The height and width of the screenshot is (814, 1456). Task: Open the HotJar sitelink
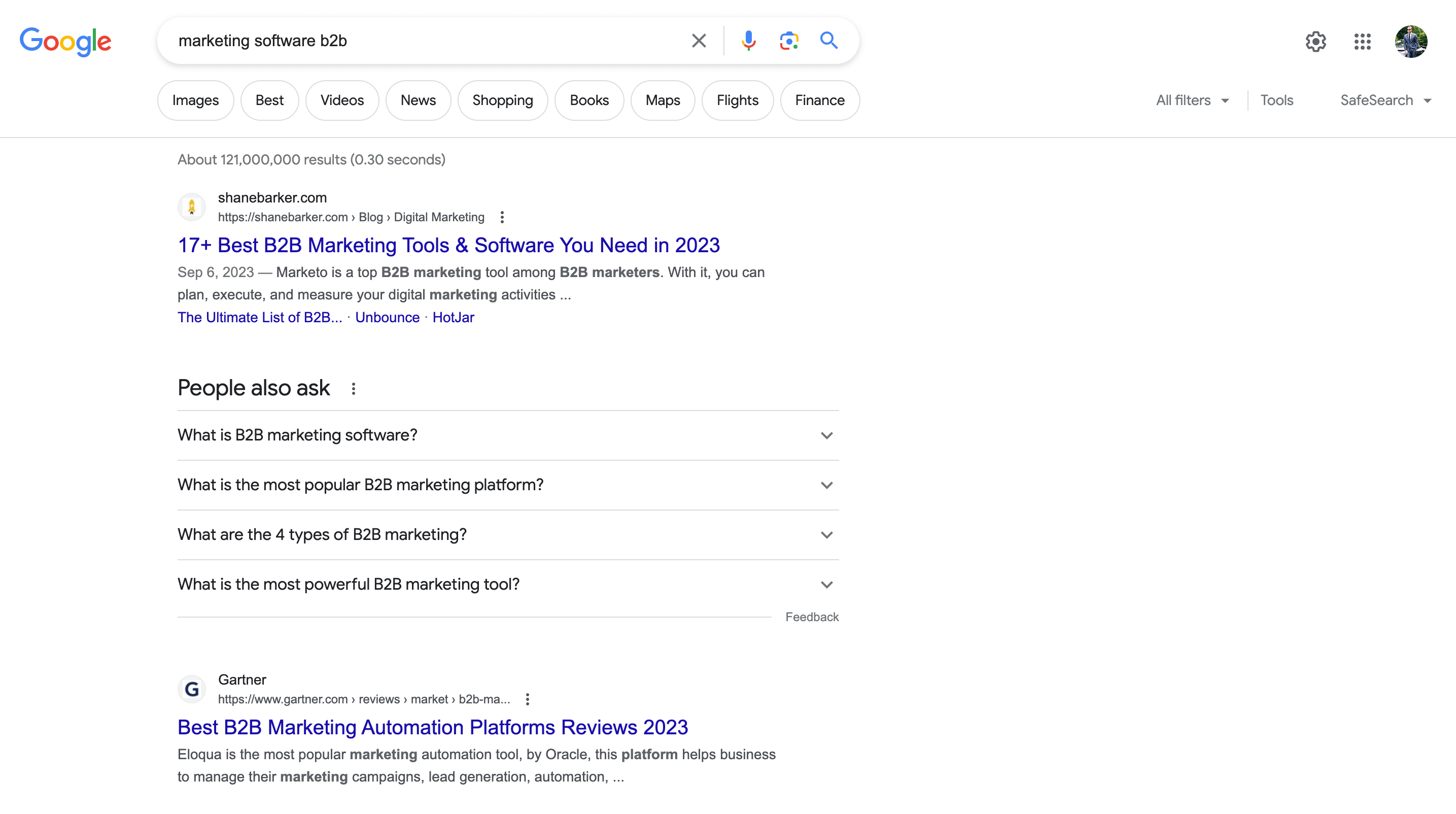point(454,317)
